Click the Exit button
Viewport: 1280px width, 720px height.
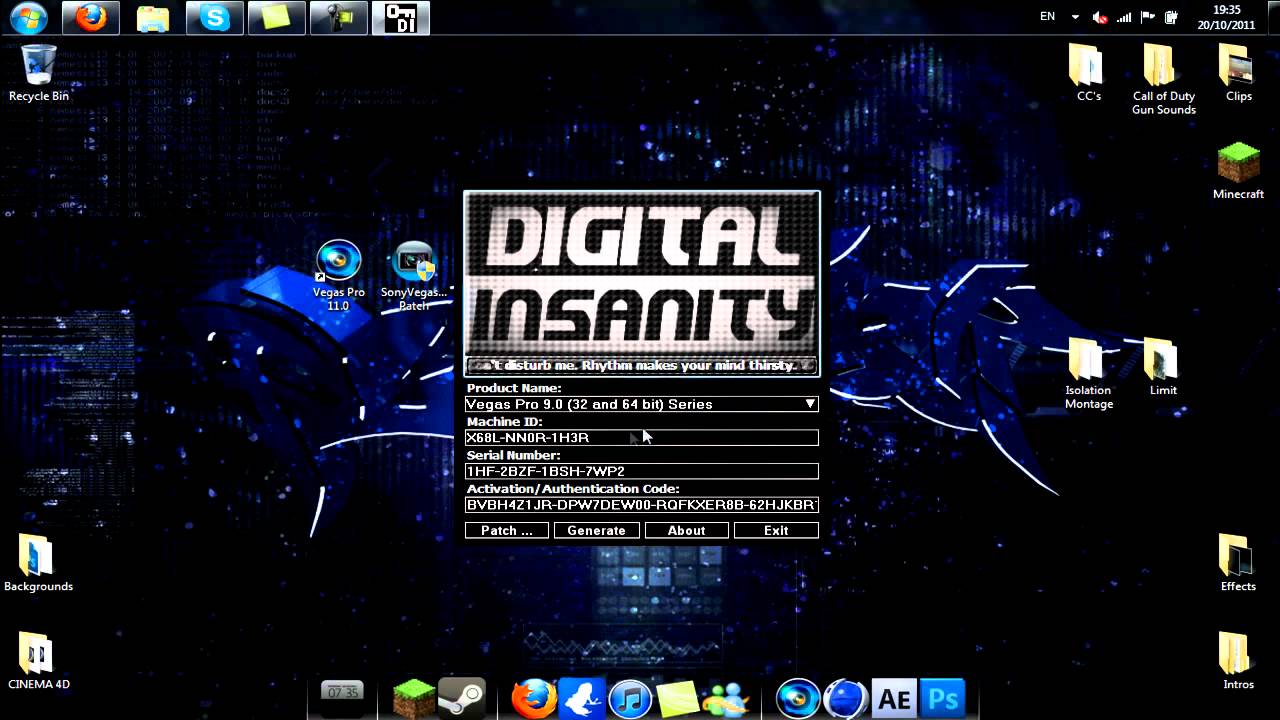(x=776, y=530)
